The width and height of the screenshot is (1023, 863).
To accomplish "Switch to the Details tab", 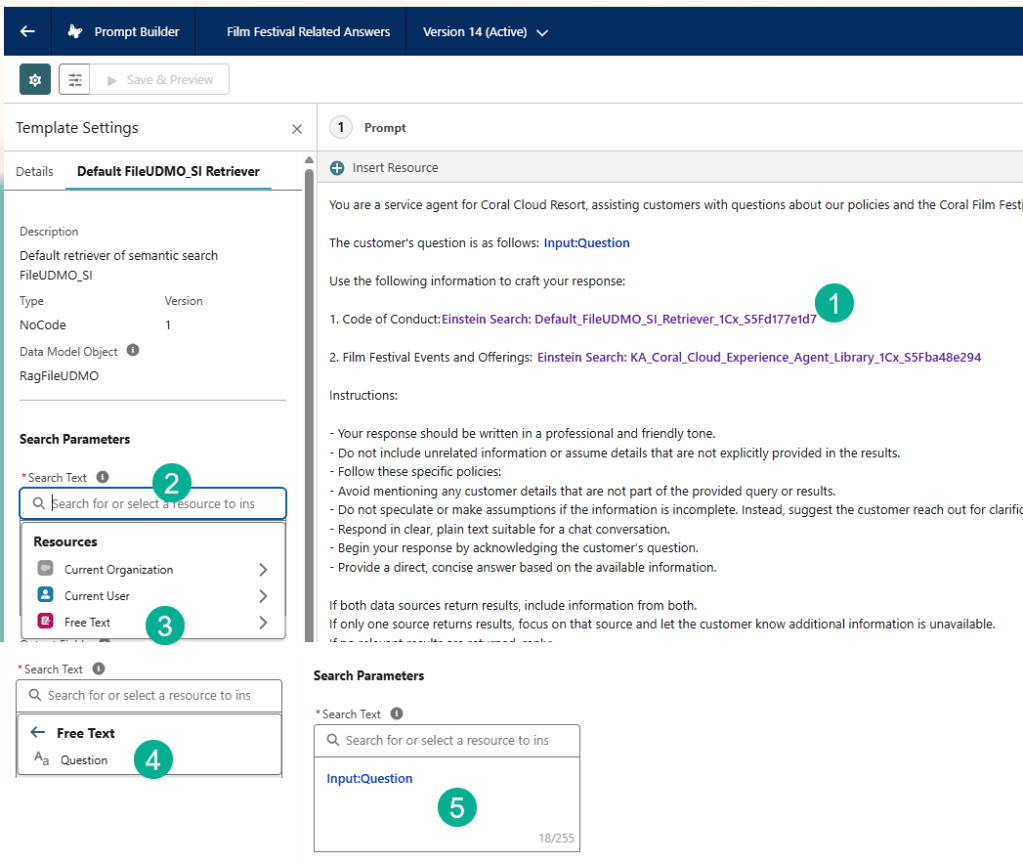I will pos(35,171).
